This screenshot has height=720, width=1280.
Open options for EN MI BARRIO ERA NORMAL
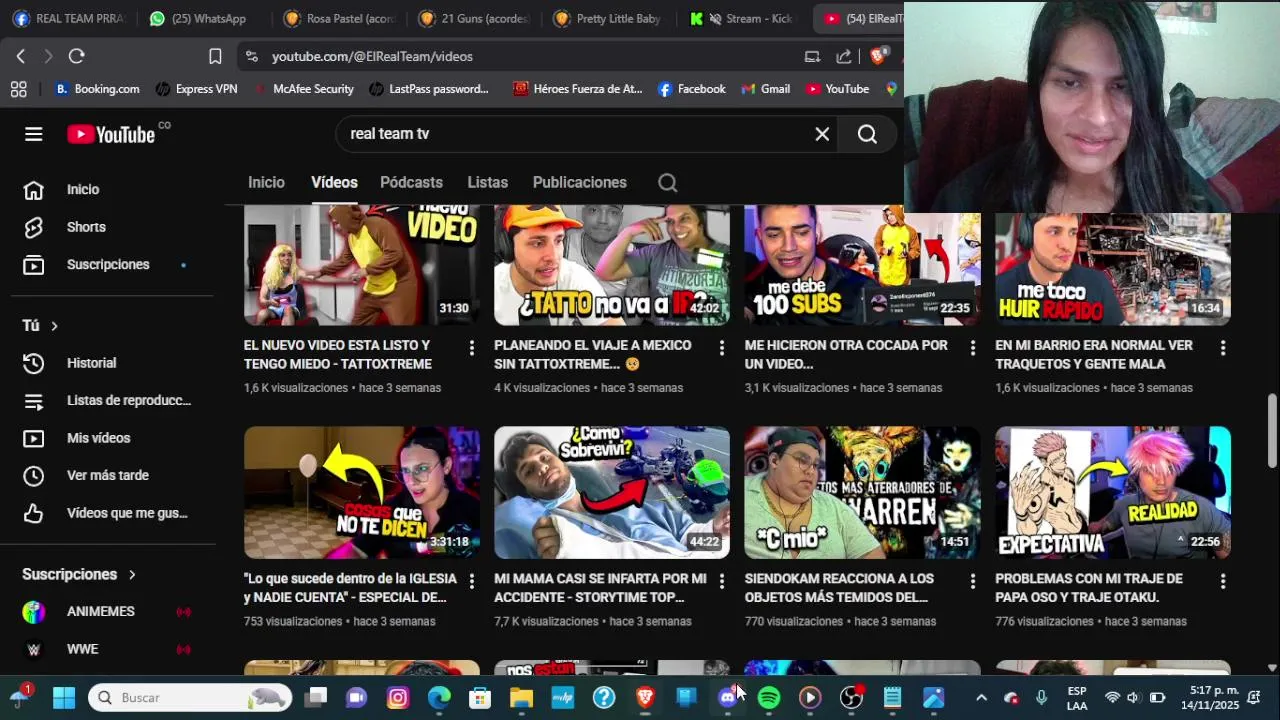pyautogui.click(x=1222, y=348)
